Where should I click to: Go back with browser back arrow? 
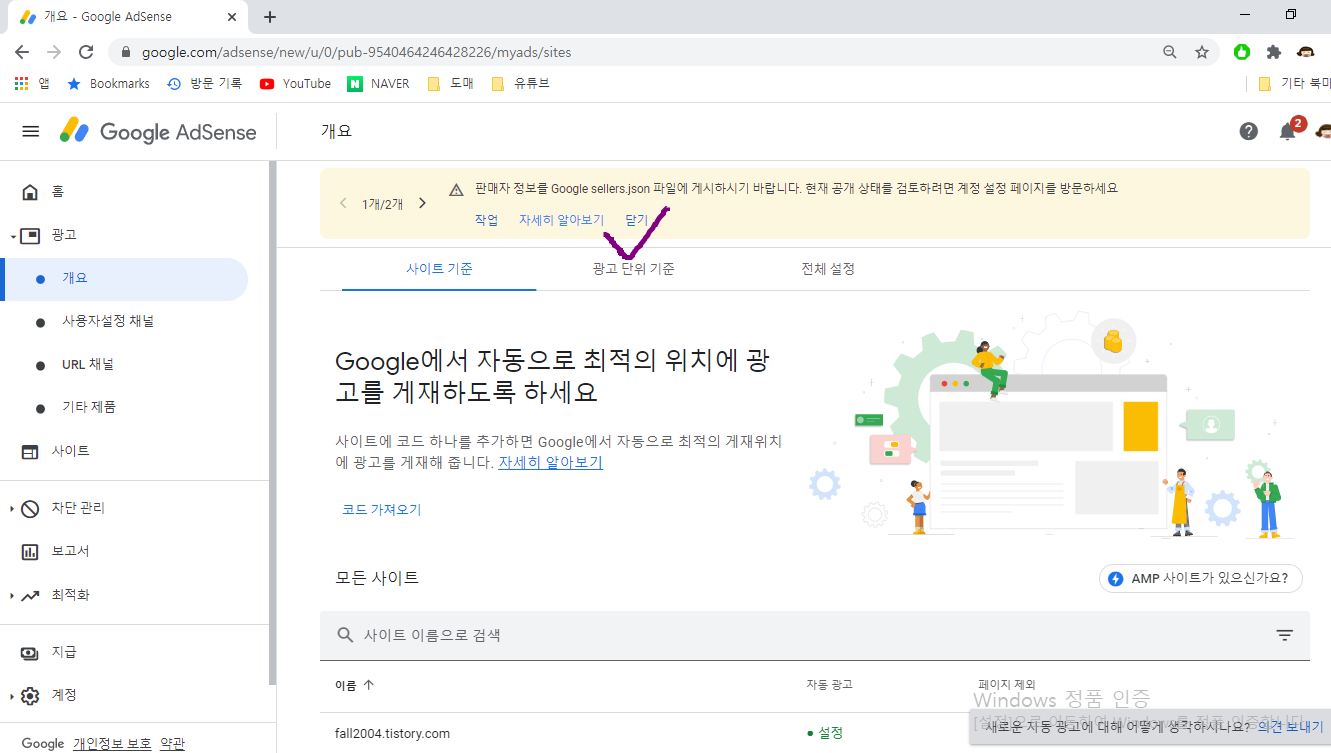(22, 52)
